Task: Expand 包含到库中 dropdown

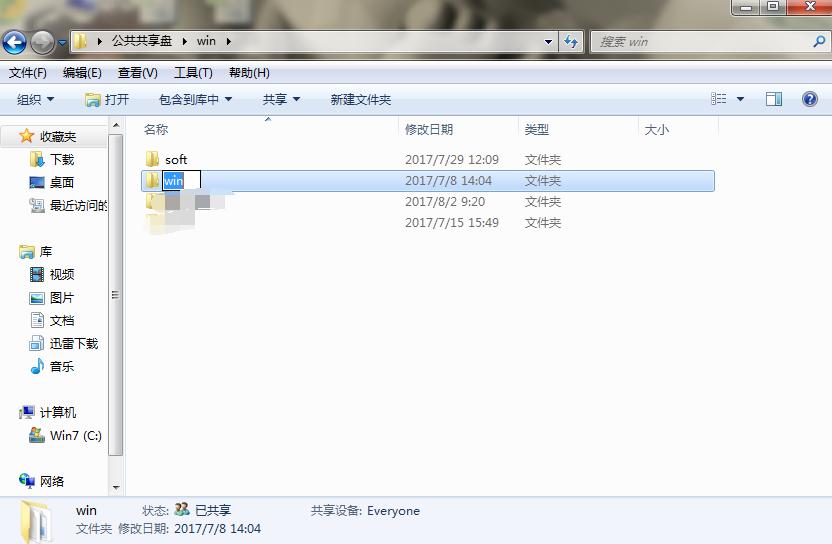Action: (x=195, y=99)
